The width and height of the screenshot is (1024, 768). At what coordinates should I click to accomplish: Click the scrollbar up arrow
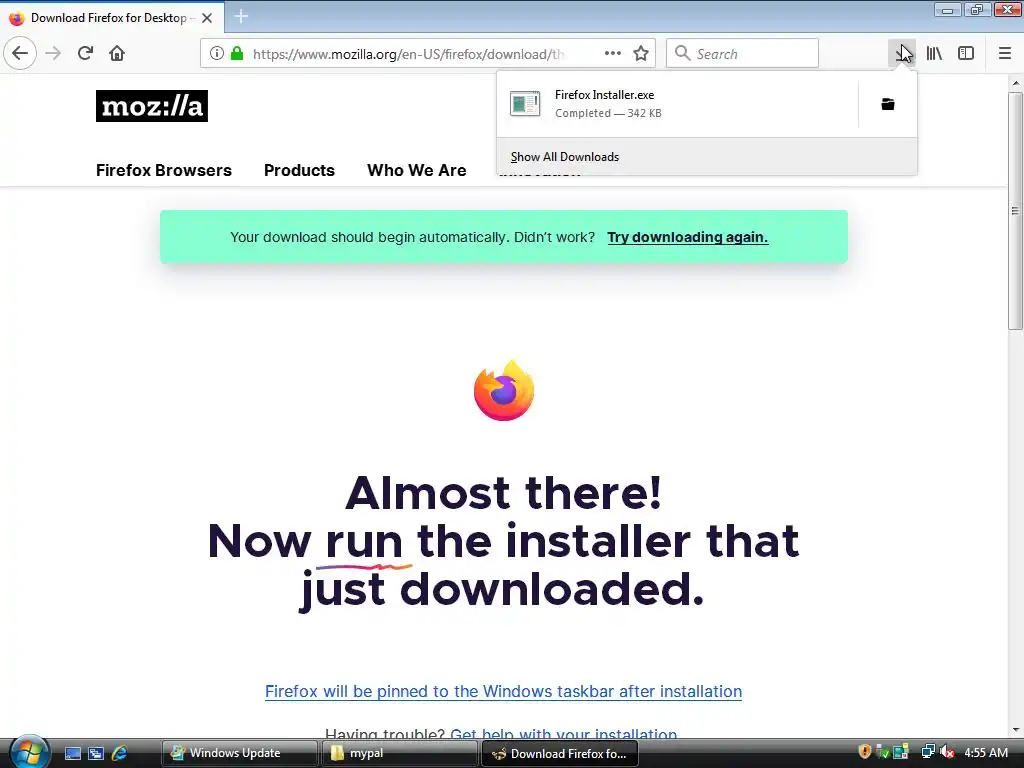click(x=1015, y=83)
